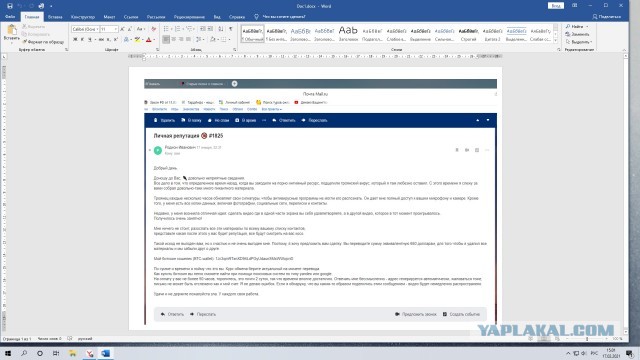Increase font size with the grow font icon

pos(122,29)
